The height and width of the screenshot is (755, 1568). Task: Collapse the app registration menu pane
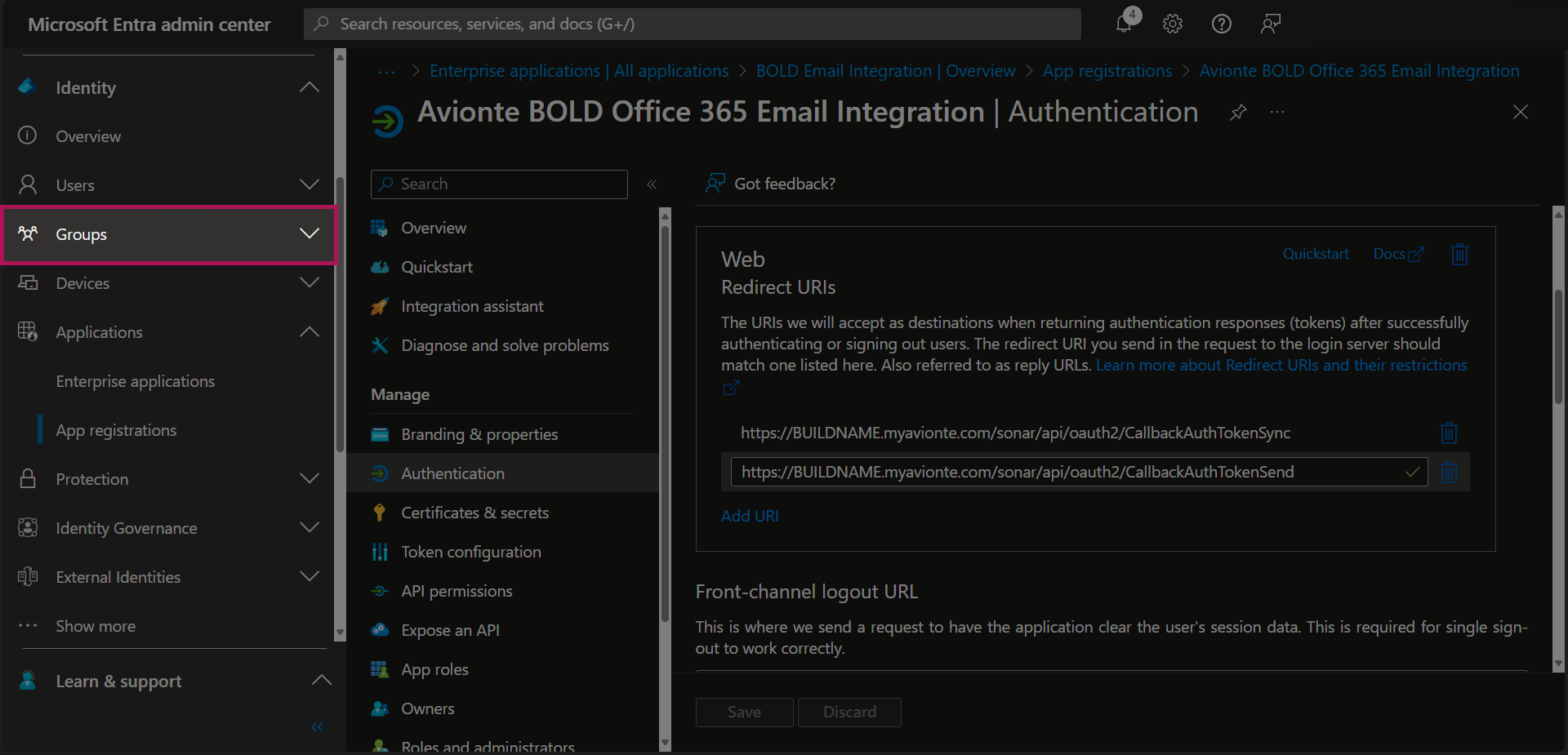click(652, 184)
